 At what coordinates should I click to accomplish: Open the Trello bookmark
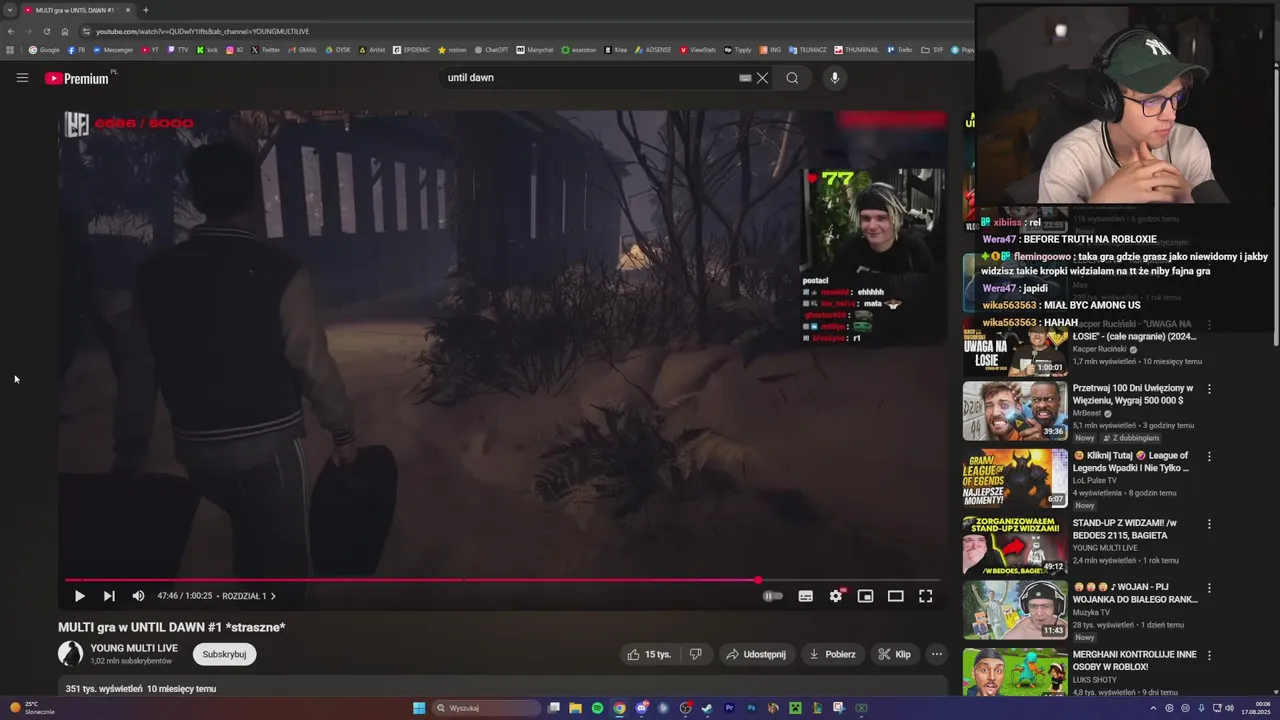899,50
